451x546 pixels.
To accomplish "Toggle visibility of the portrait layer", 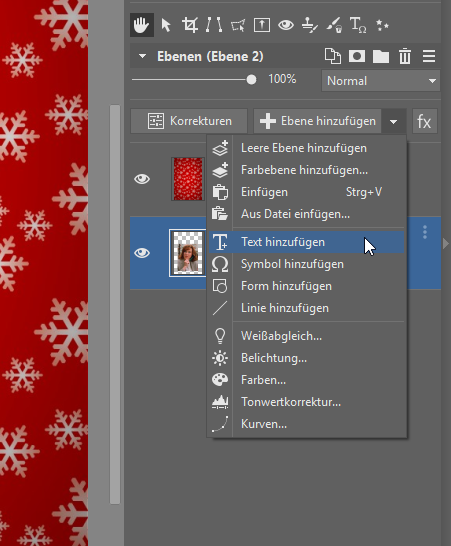I will coord(142,253).
